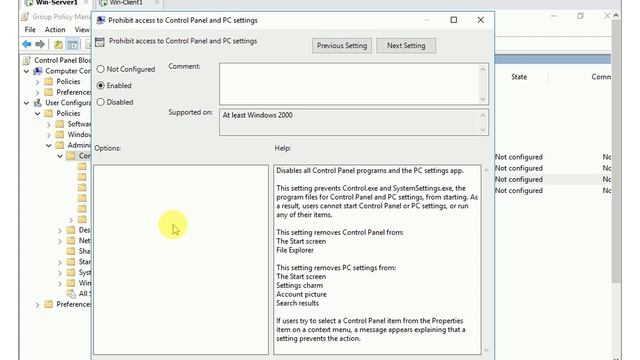The width and height of the screenshot is (640, 360).
Task: Select the Not Configured radio button
Action: coord(100,69)
